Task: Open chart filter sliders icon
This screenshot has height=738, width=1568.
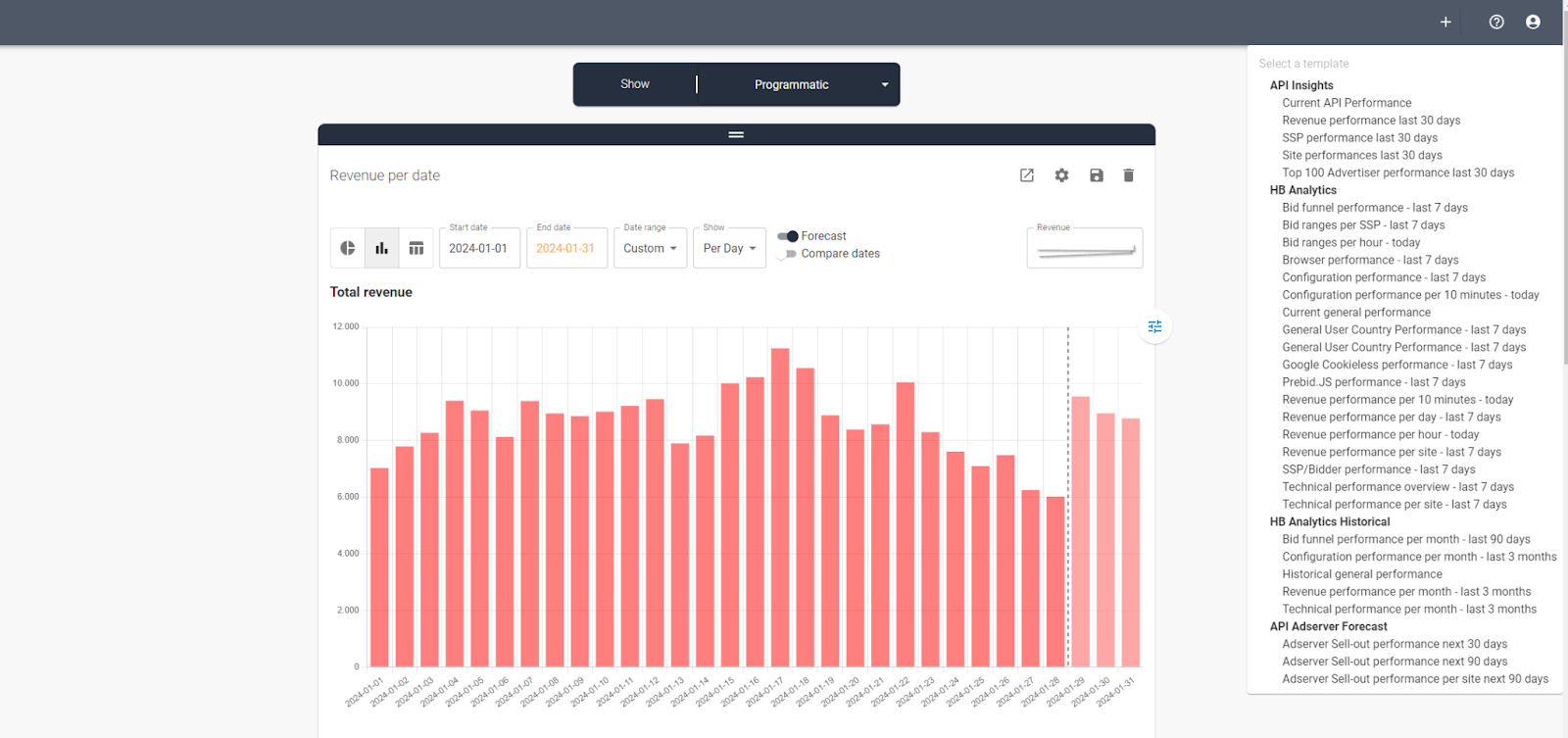Action: pos(1155,326)
